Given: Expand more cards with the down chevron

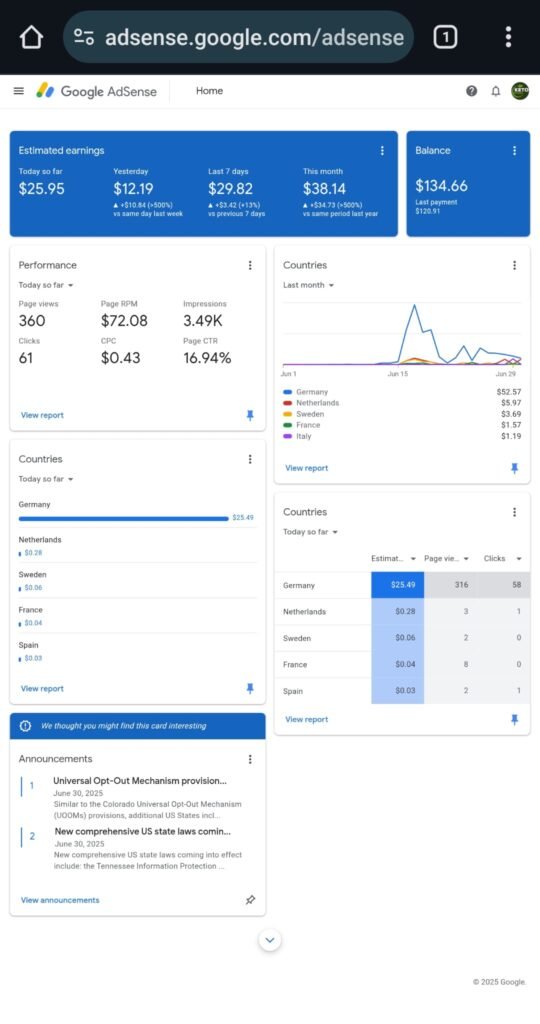Looking at the screenshot, I should [x=270, y=940].
